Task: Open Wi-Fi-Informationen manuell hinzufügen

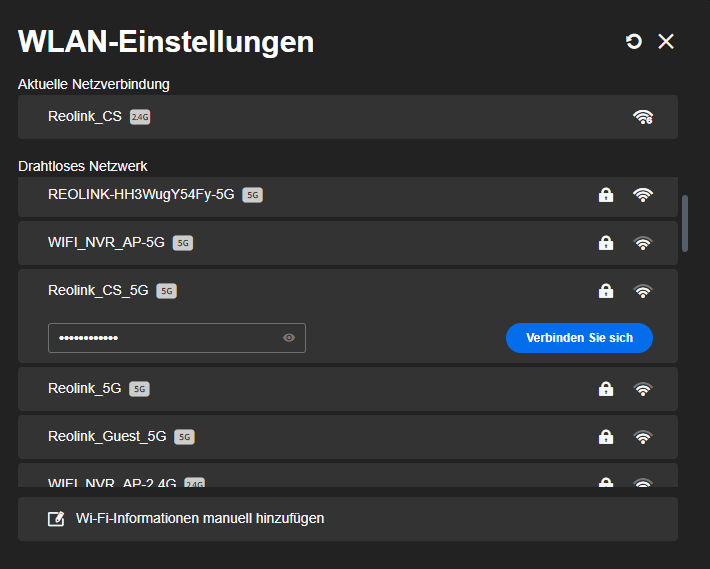Action: pyautogui.click(x=348, y=519)
